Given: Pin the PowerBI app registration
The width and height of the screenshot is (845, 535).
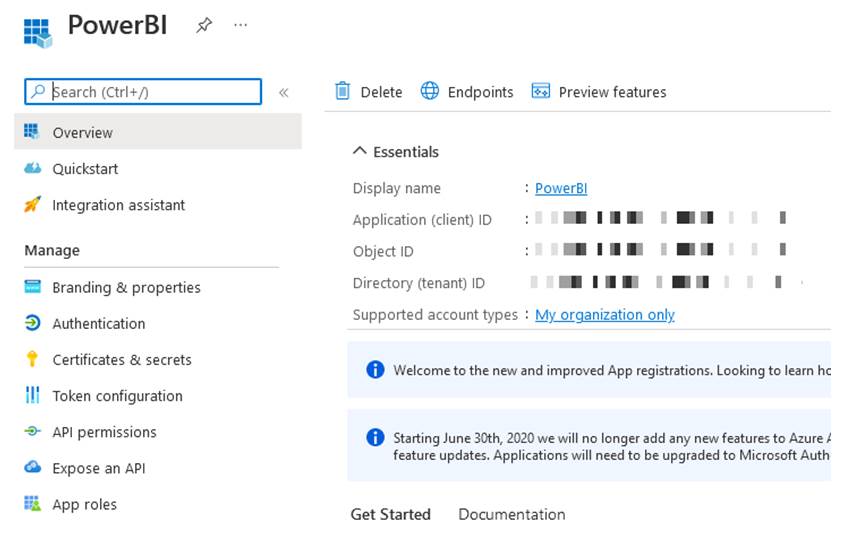Looking at the screenshot, I should 204,25.
